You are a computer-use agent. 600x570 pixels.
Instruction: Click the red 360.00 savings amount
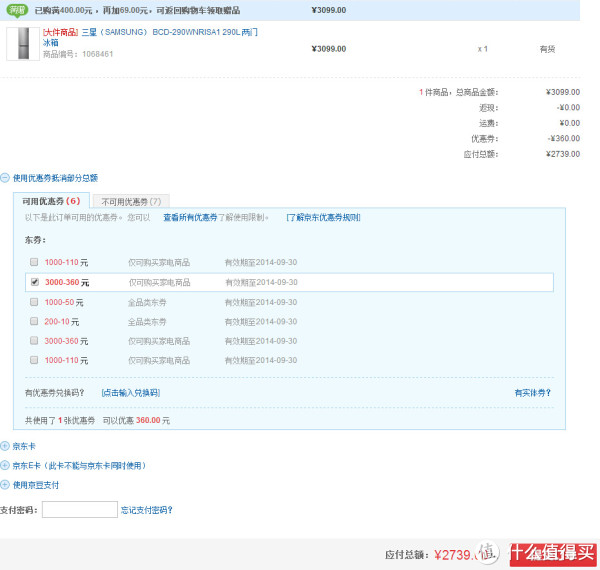(x=148, y=420)
